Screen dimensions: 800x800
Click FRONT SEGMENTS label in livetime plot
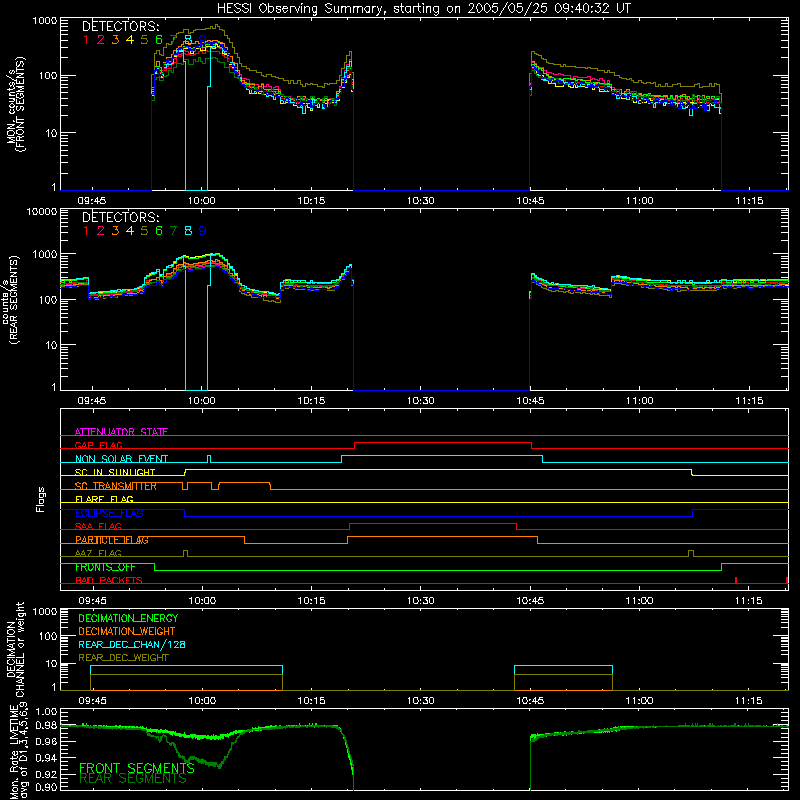coord(137,768)
